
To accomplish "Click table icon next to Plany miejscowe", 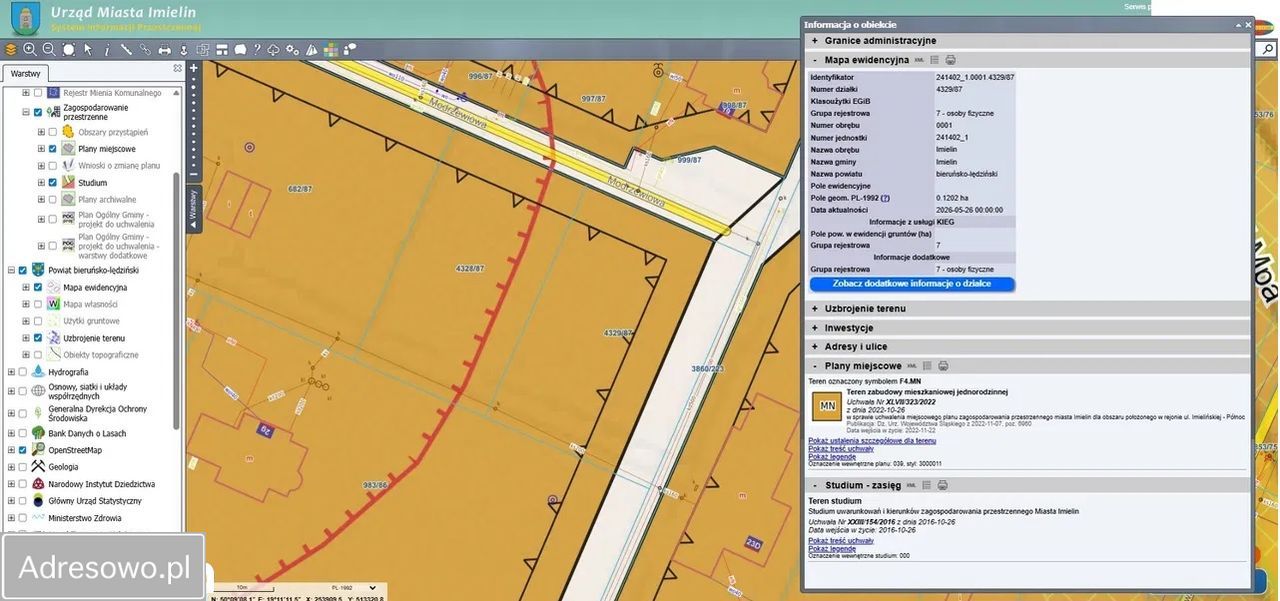I will 927,366.
